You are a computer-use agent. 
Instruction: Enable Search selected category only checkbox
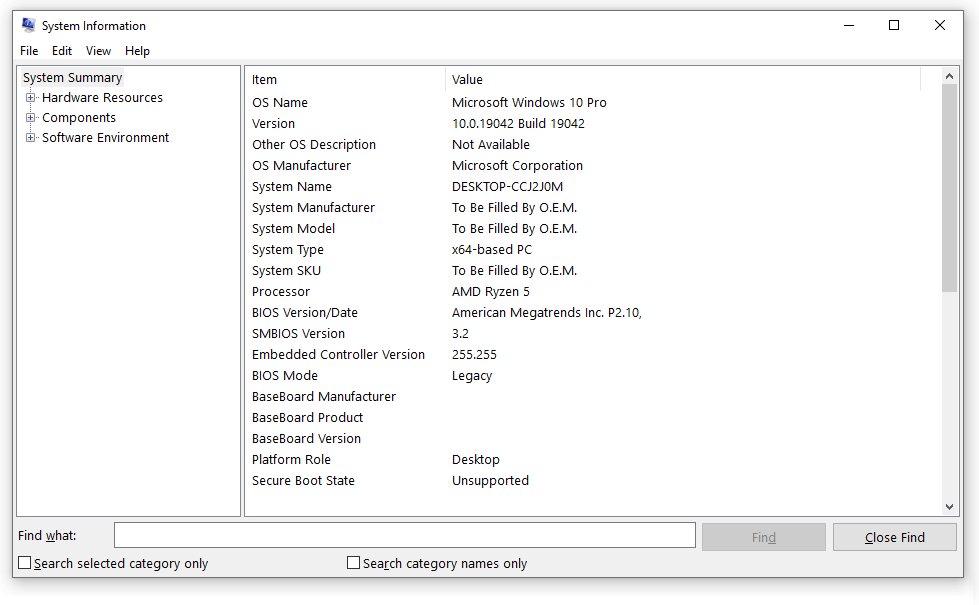[x=24, y=563]
